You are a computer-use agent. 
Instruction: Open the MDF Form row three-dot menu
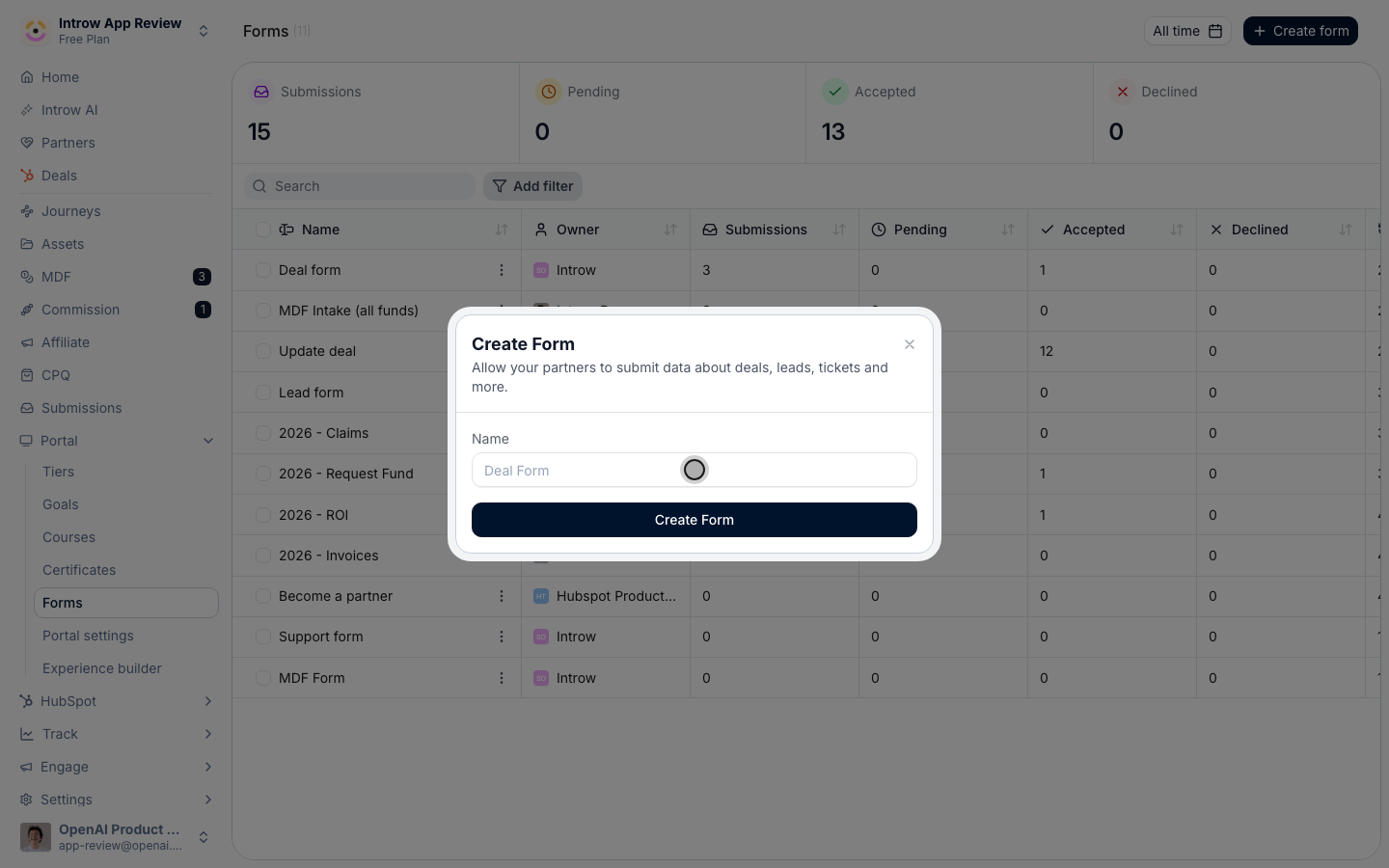tap(502, 678)
